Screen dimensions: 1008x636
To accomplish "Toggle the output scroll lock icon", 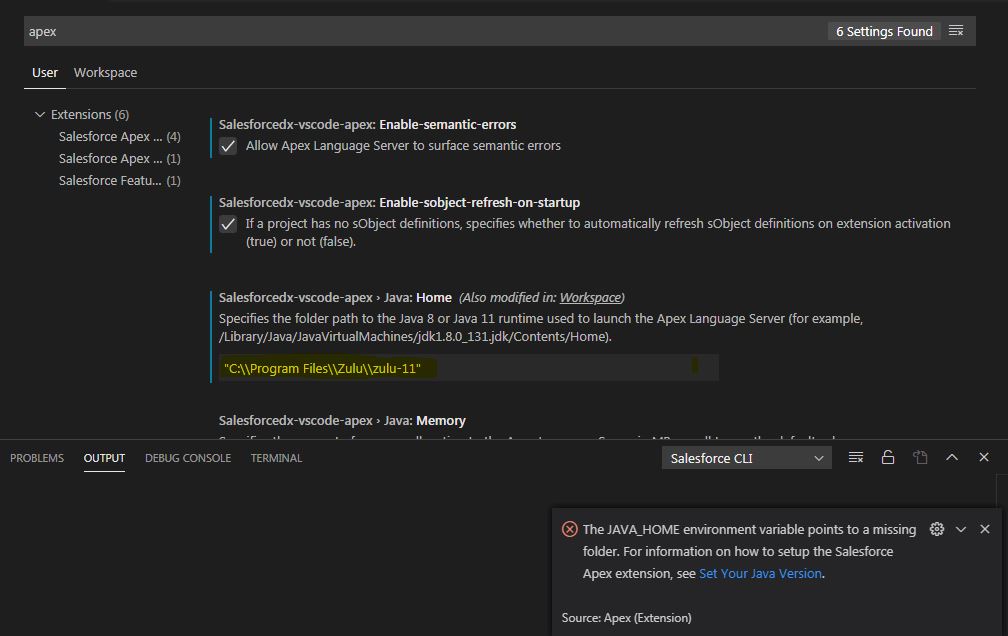I will pyautogui.click(x=888, y=457).
